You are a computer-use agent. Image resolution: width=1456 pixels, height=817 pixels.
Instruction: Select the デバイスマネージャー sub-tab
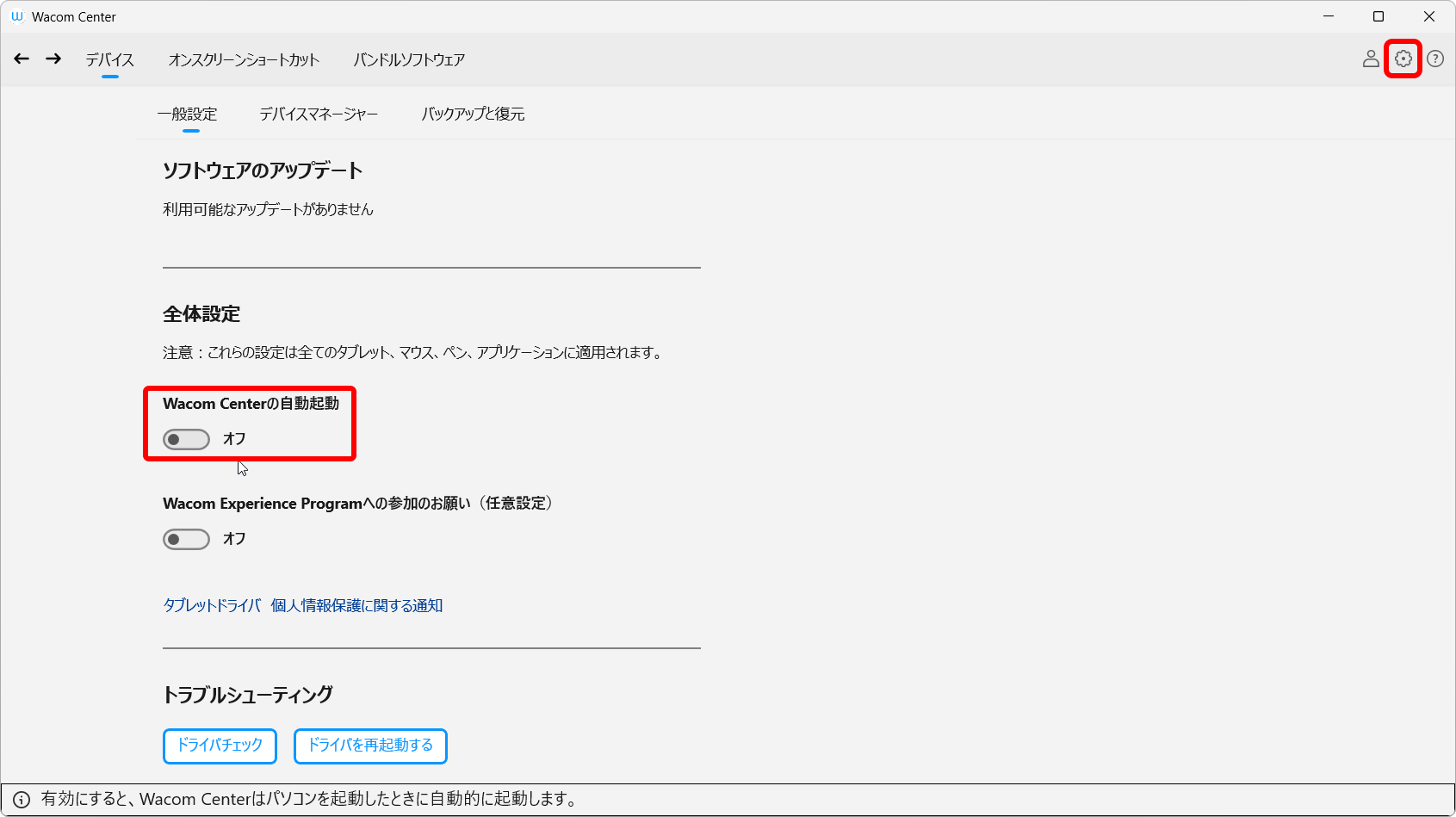[x=319, y=114]
